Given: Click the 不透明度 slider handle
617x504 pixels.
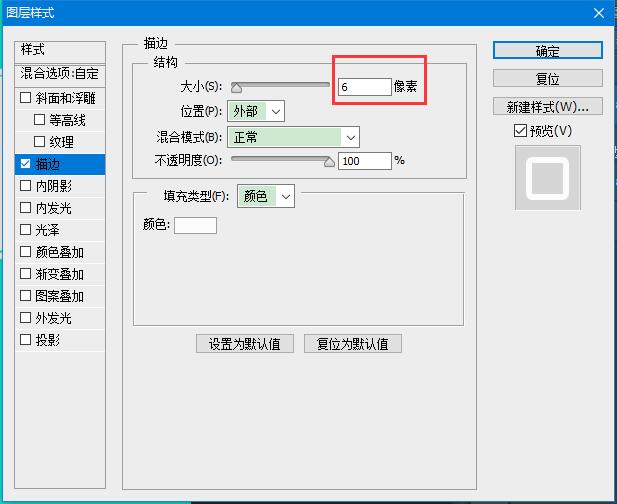Looking at the screenshot, I should tap(329, 161).
